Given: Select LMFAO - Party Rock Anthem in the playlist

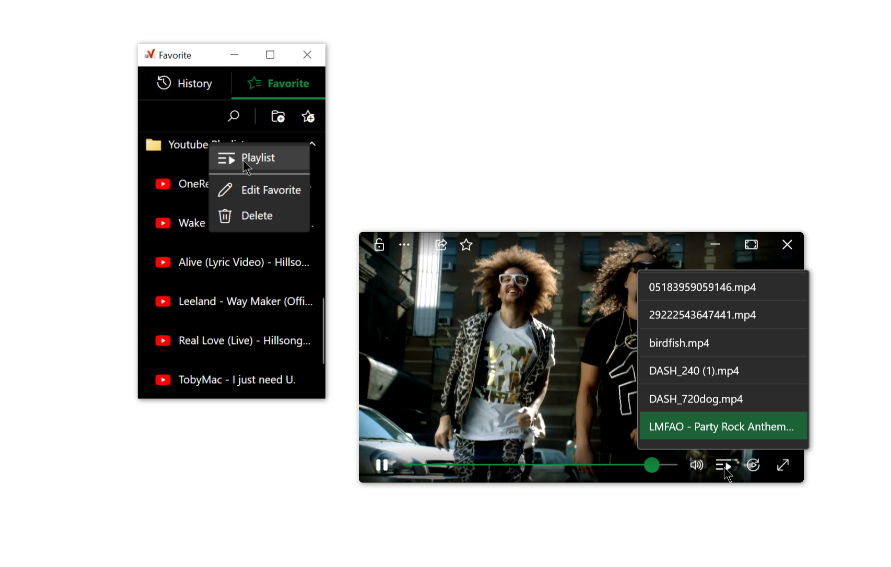Looking at the screenshot, I should coord(723,427).
